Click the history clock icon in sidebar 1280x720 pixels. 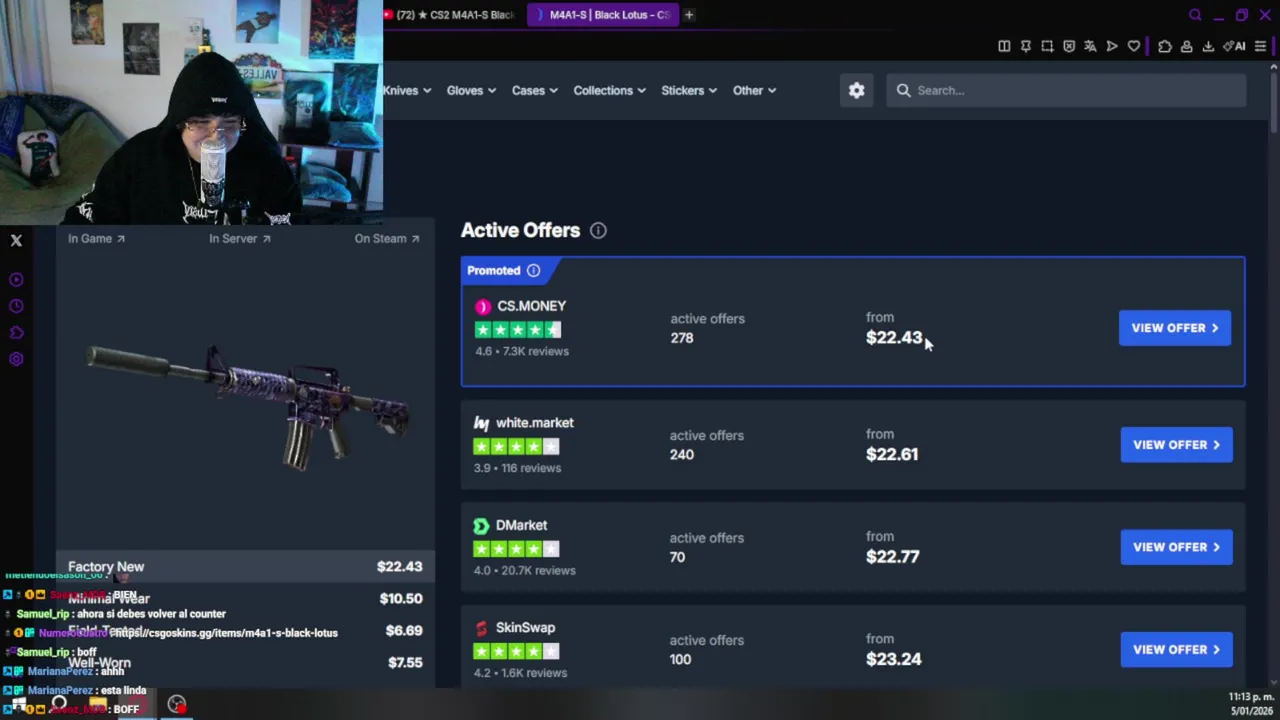(x=16, y=306)
